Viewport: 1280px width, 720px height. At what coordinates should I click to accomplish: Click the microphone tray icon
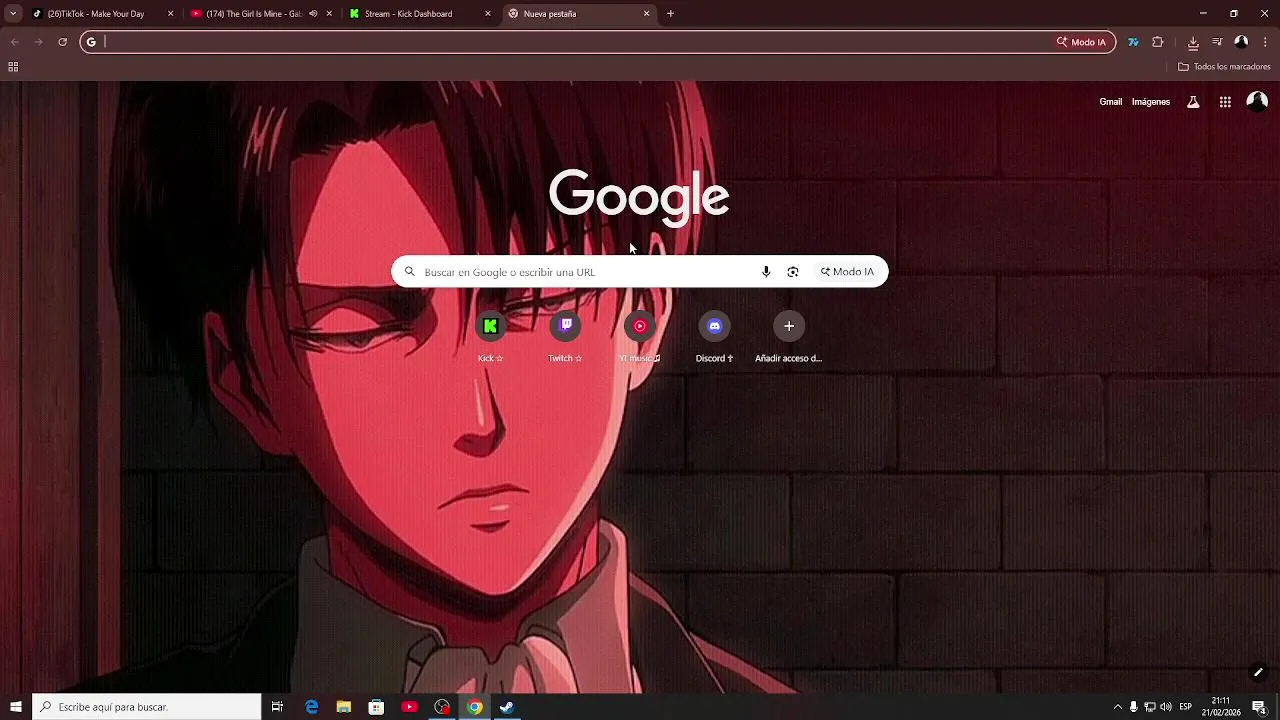[x=1134, y=707]
